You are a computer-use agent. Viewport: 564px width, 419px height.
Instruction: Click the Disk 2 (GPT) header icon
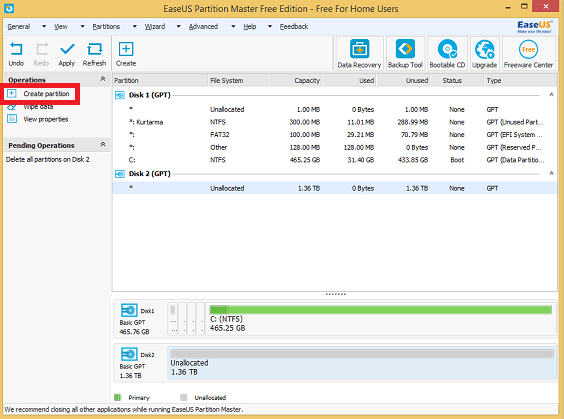tap(119, 174)
